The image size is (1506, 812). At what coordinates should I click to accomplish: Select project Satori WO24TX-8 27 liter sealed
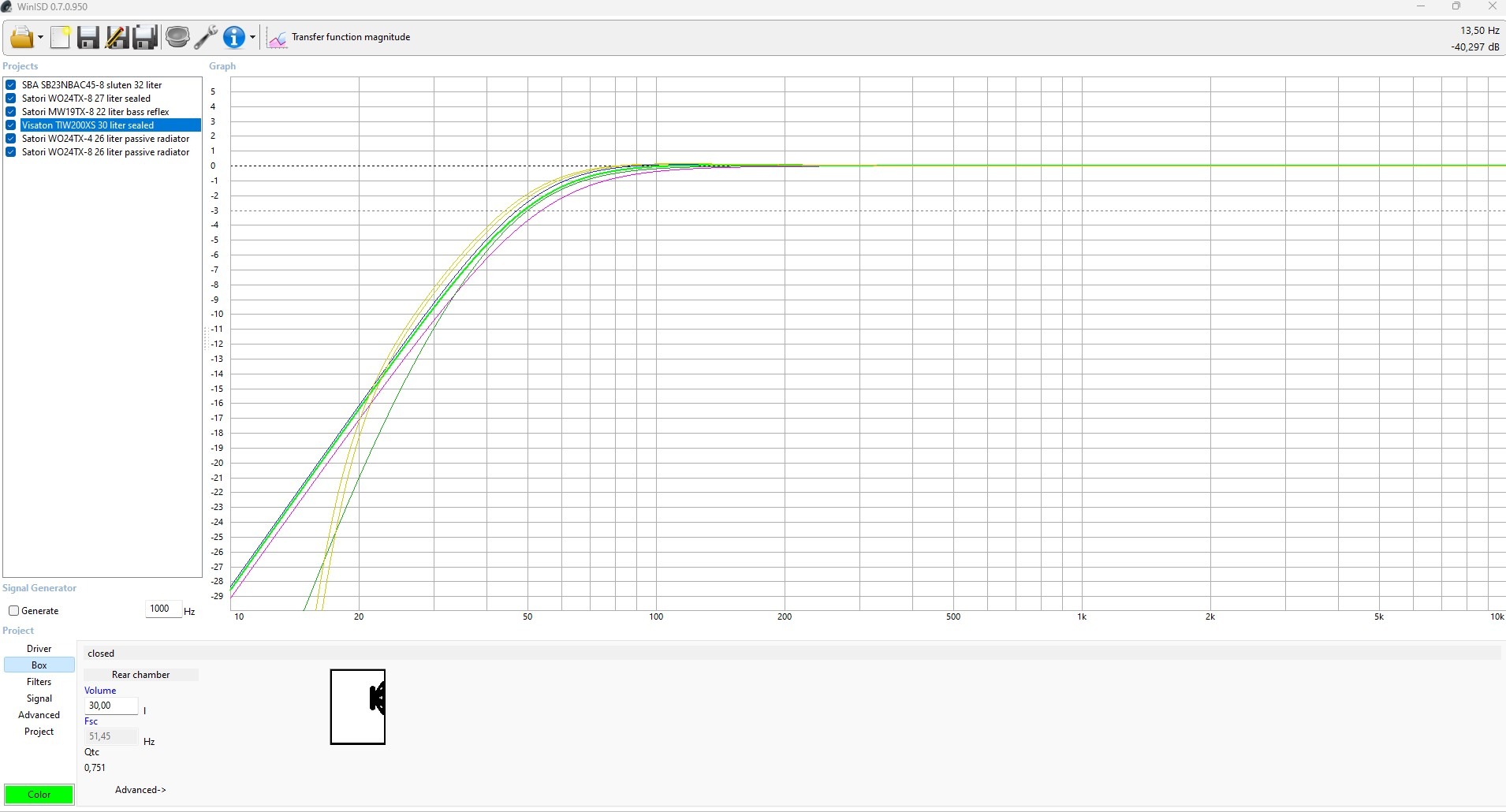(87, 99)
